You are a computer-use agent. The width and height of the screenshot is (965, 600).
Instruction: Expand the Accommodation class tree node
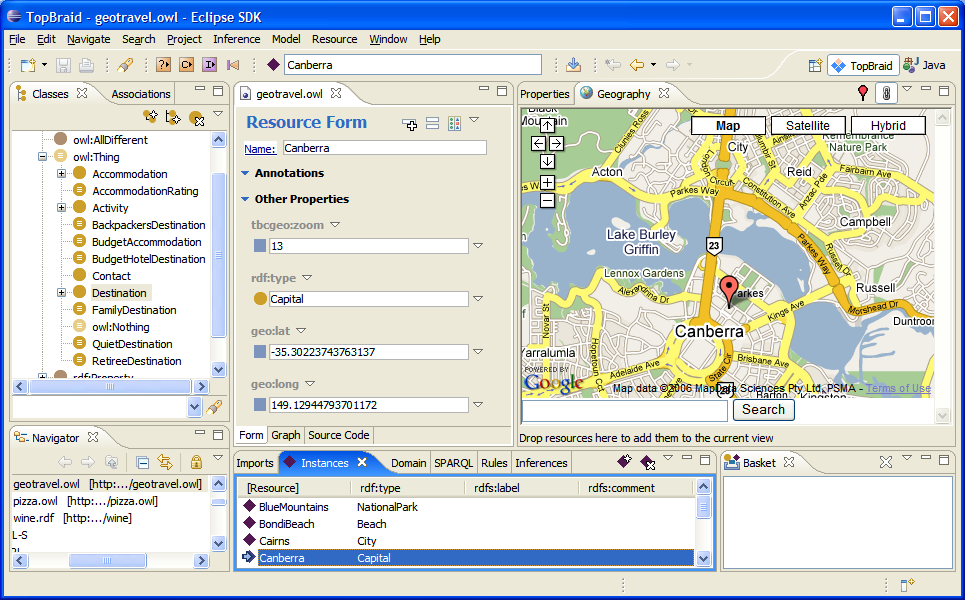coord(61,174)
